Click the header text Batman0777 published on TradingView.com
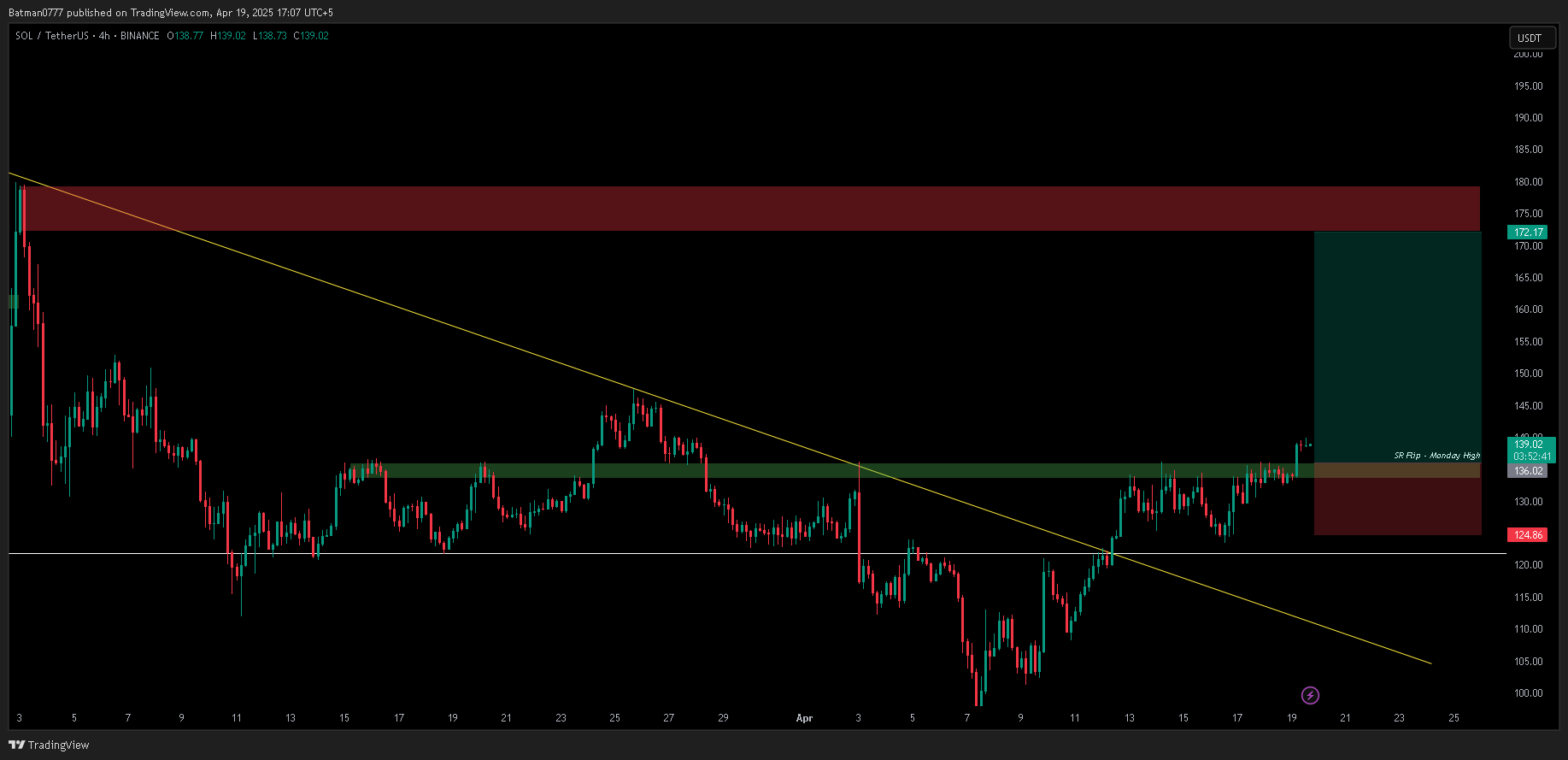The height and width of the screenshot is (760, 1568). tap(109, 13)
